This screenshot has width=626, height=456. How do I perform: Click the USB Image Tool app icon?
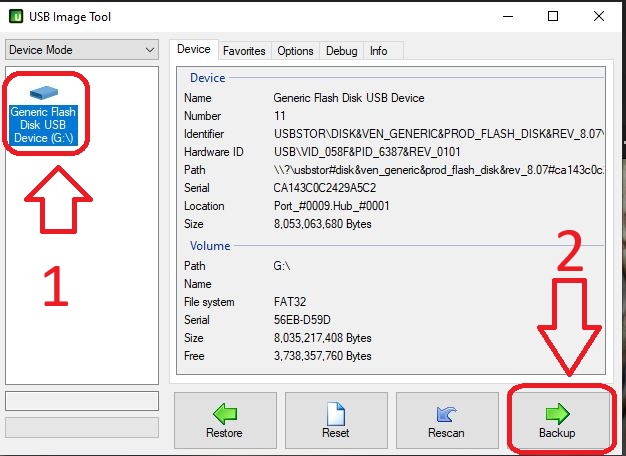tap(16, 16)
